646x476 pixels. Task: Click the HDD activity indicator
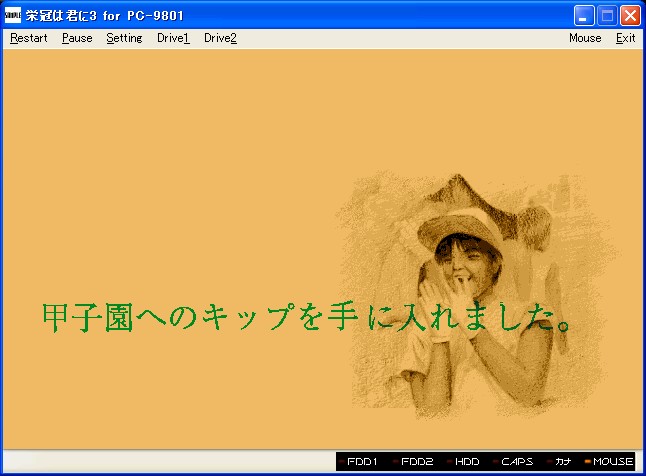[467, 462]
